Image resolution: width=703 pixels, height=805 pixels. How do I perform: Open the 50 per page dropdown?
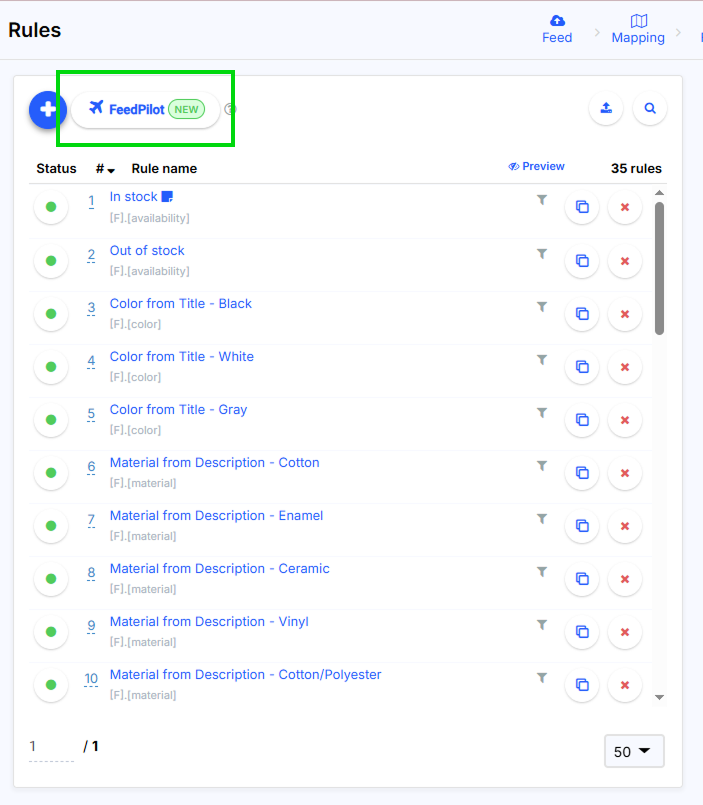click(634, 751)
